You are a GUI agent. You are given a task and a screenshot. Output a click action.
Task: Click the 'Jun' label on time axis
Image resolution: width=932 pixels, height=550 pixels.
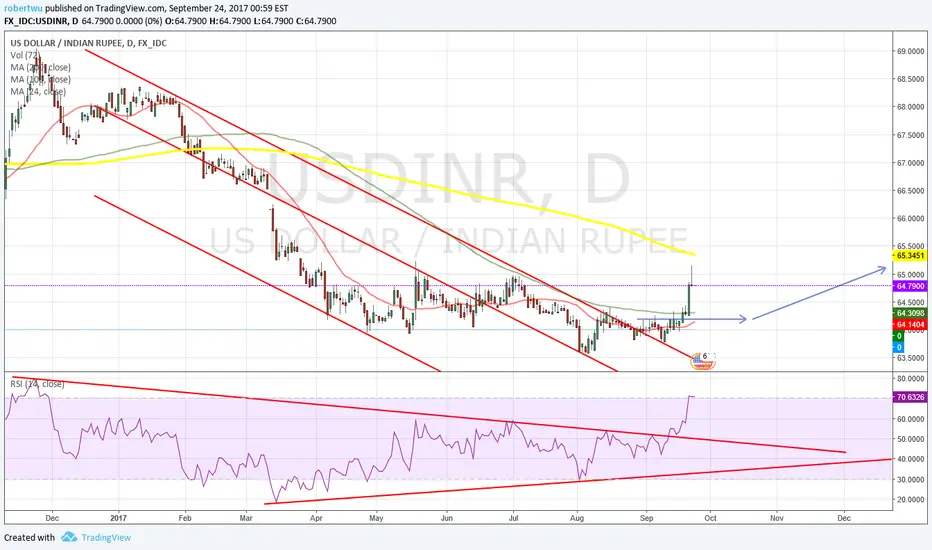446,518
